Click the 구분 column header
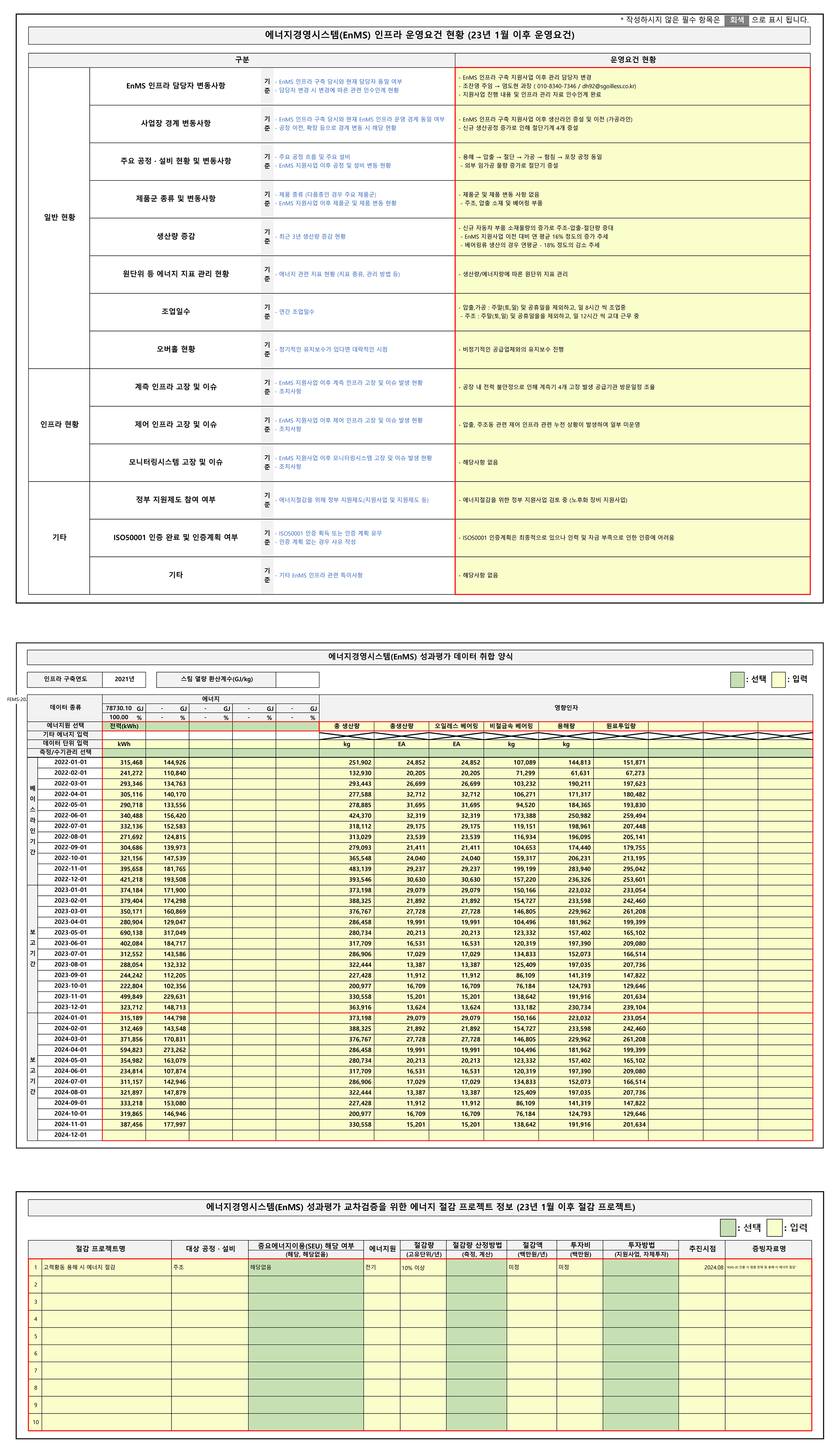 [241, 60]
